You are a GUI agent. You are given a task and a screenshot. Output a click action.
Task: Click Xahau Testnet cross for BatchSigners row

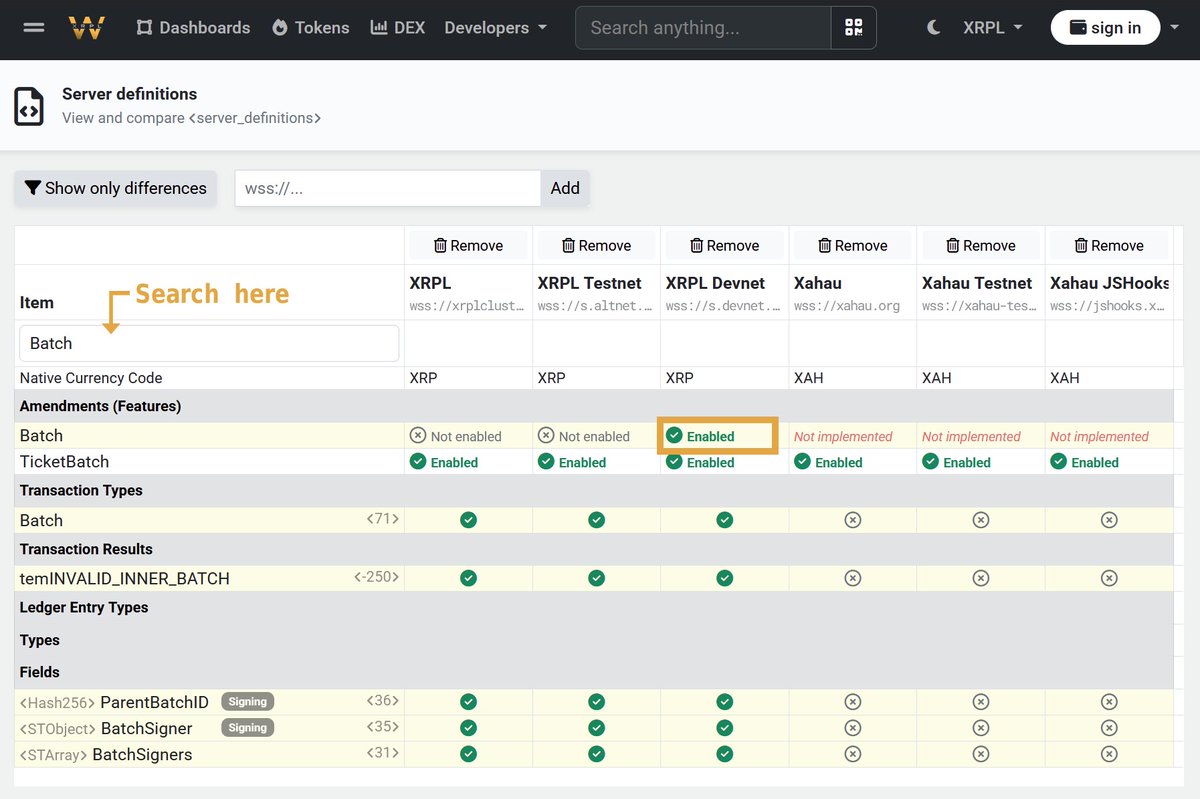click(981, 754)
